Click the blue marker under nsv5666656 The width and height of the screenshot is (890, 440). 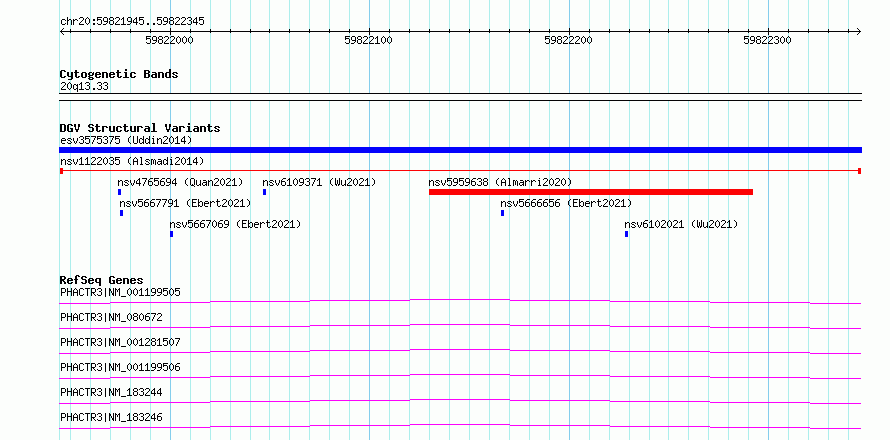point(502,213)
